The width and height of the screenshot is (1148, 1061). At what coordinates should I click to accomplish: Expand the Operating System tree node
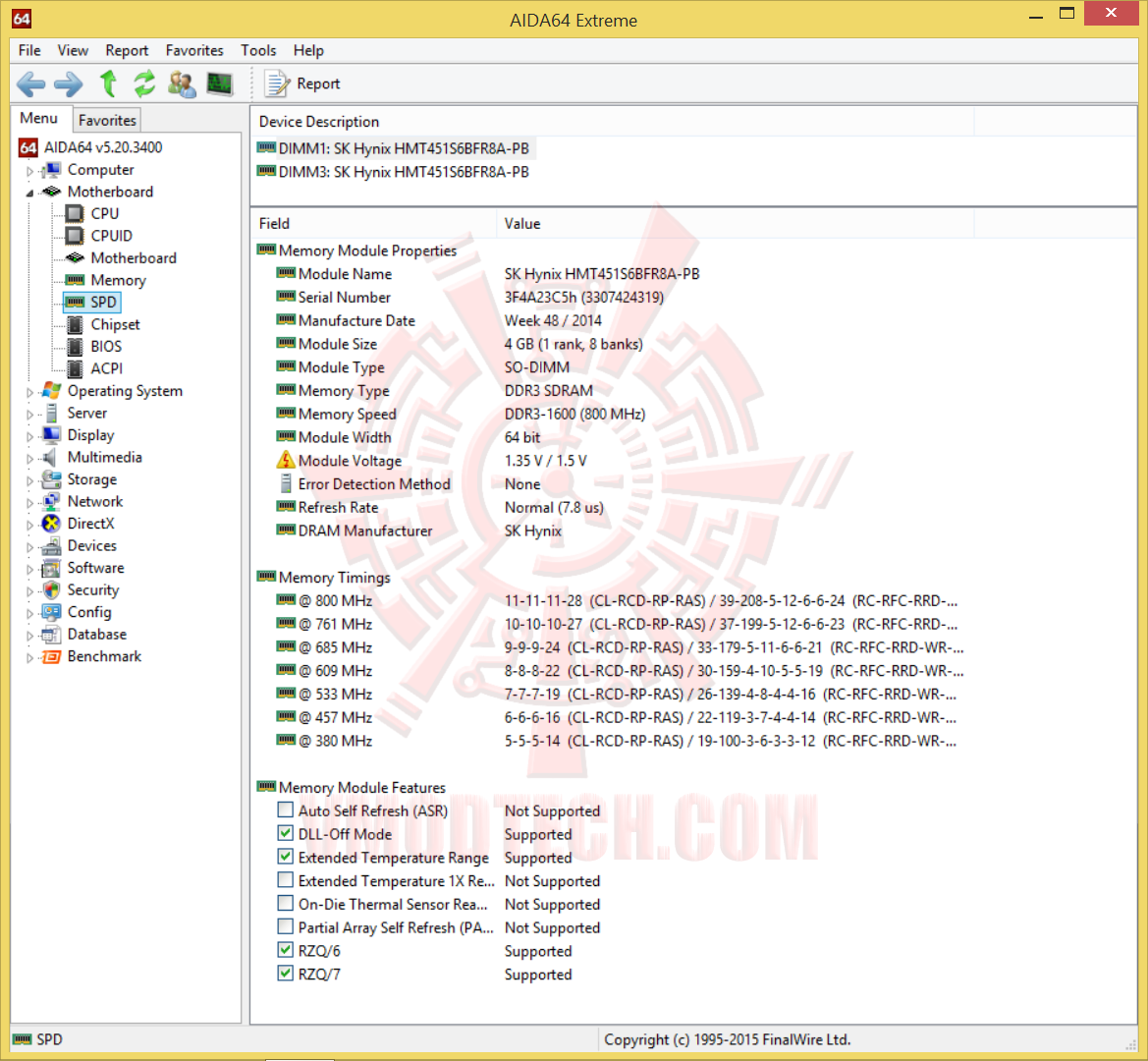tap(29, 393)
